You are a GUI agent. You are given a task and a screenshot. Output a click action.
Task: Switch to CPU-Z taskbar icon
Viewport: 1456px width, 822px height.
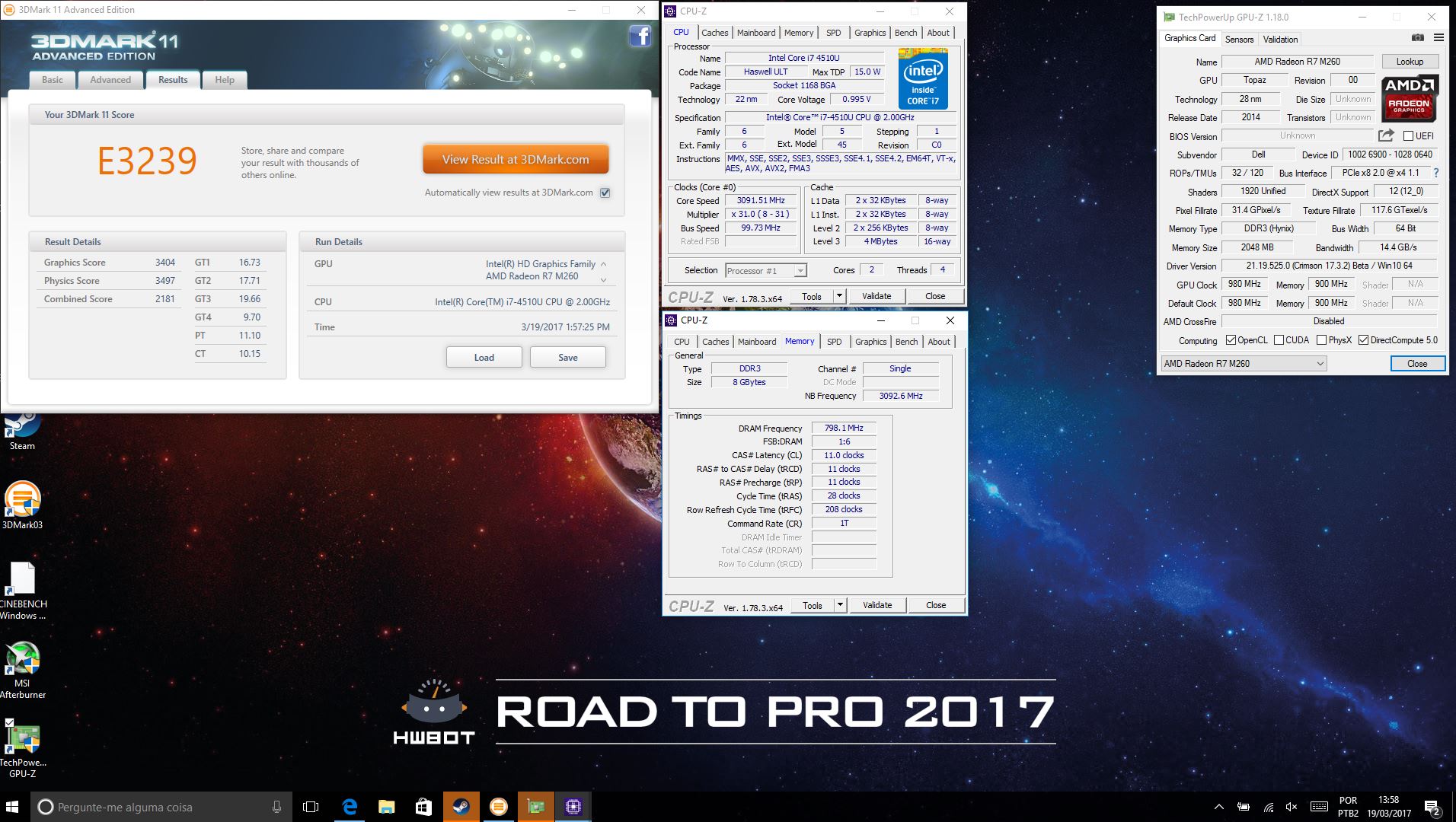[573, 807]
